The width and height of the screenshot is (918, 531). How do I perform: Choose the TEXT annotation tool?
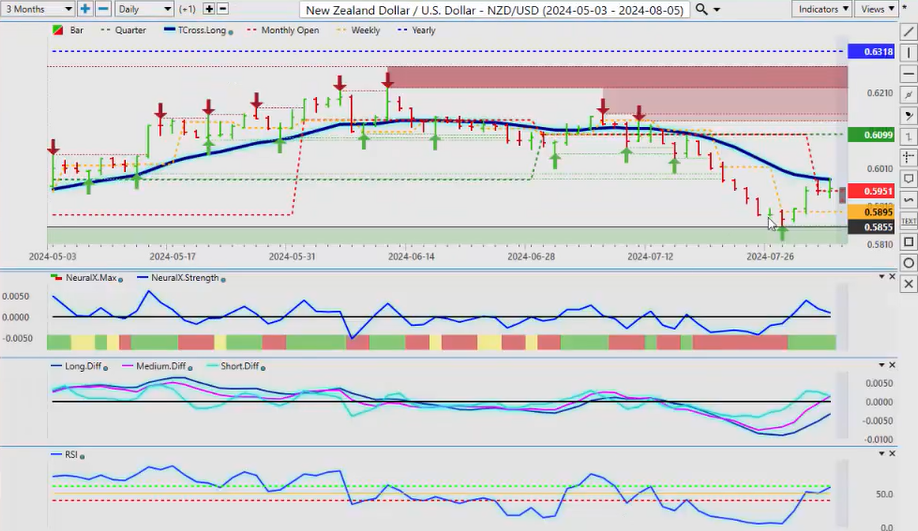coord(908,220)
